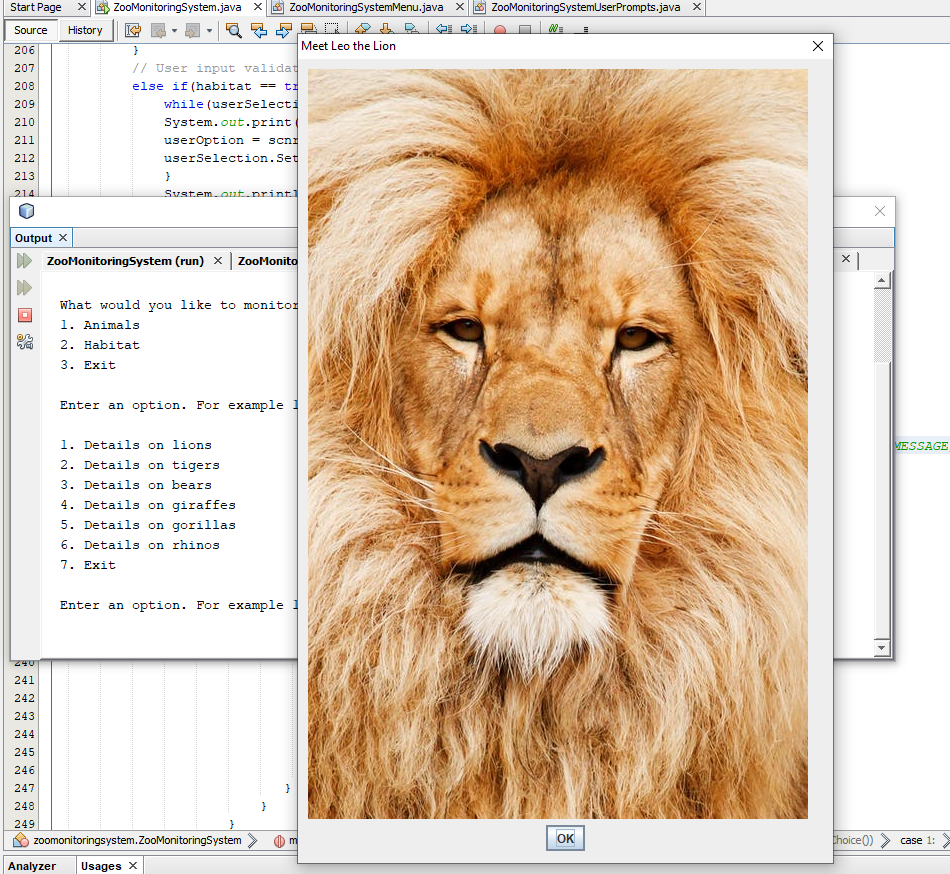The height and width of the screenshot is (874, 950).
Task: Click output line '2. Habitat'
Action: coord(99,345)
